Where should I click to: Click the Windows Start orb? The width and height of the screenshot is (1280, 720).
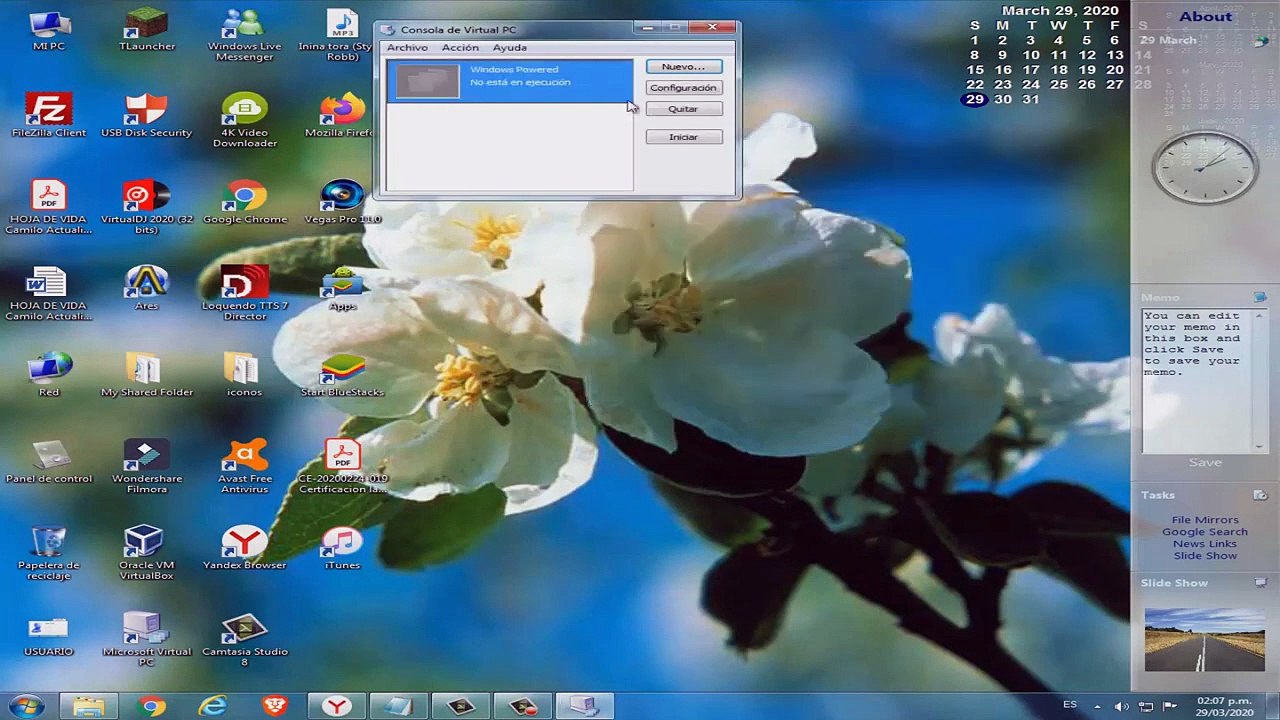click(27, 706)
